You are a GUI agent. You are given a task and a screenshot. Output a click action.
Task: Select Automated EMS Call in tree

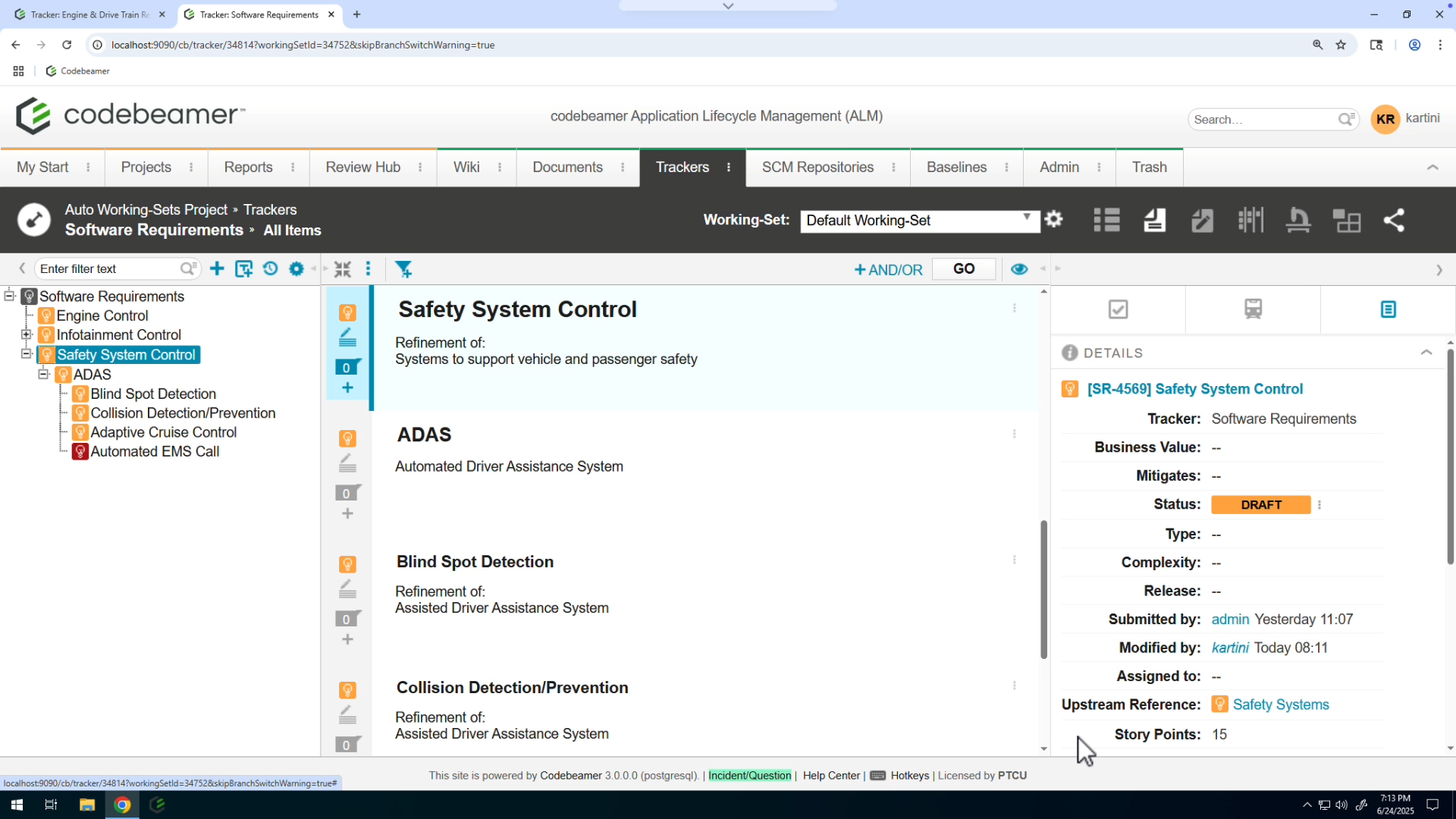pyautogui.click(x=155, y=451)
